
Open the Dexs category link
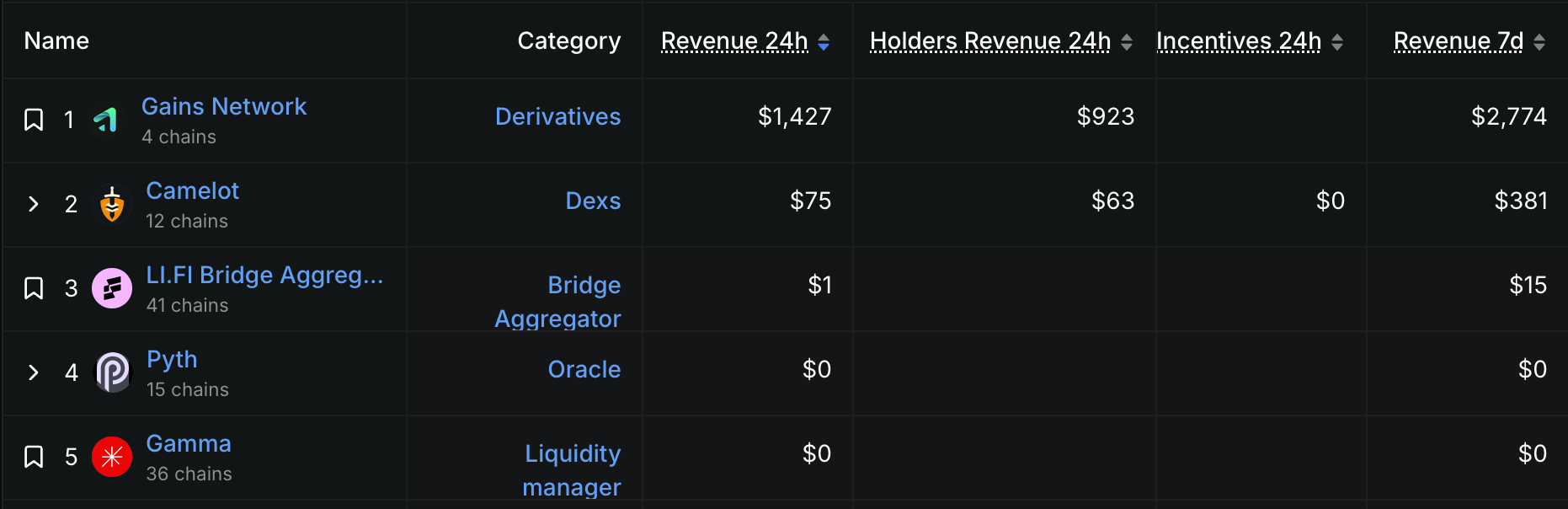click(x=593, y=201)
